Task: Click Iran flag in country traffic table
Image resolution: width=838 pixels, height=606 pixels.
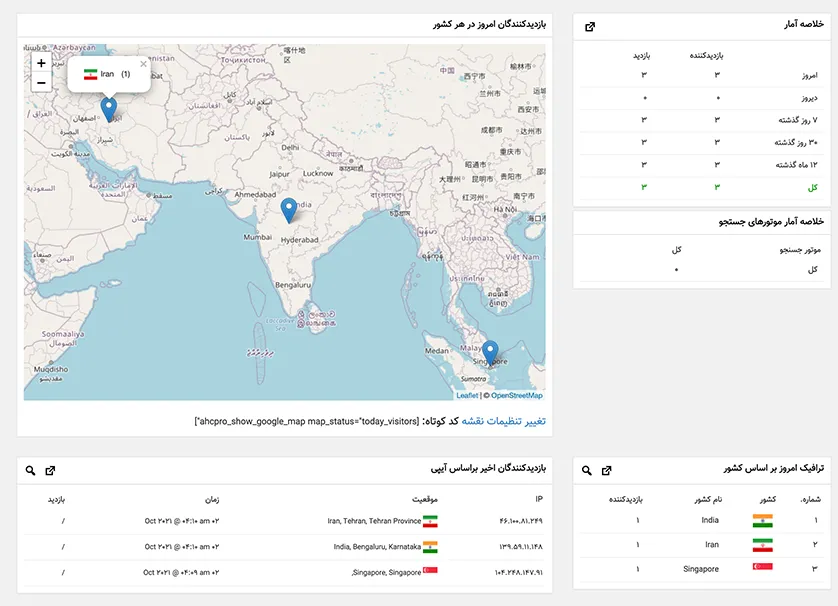Action: tap(763, 545)
